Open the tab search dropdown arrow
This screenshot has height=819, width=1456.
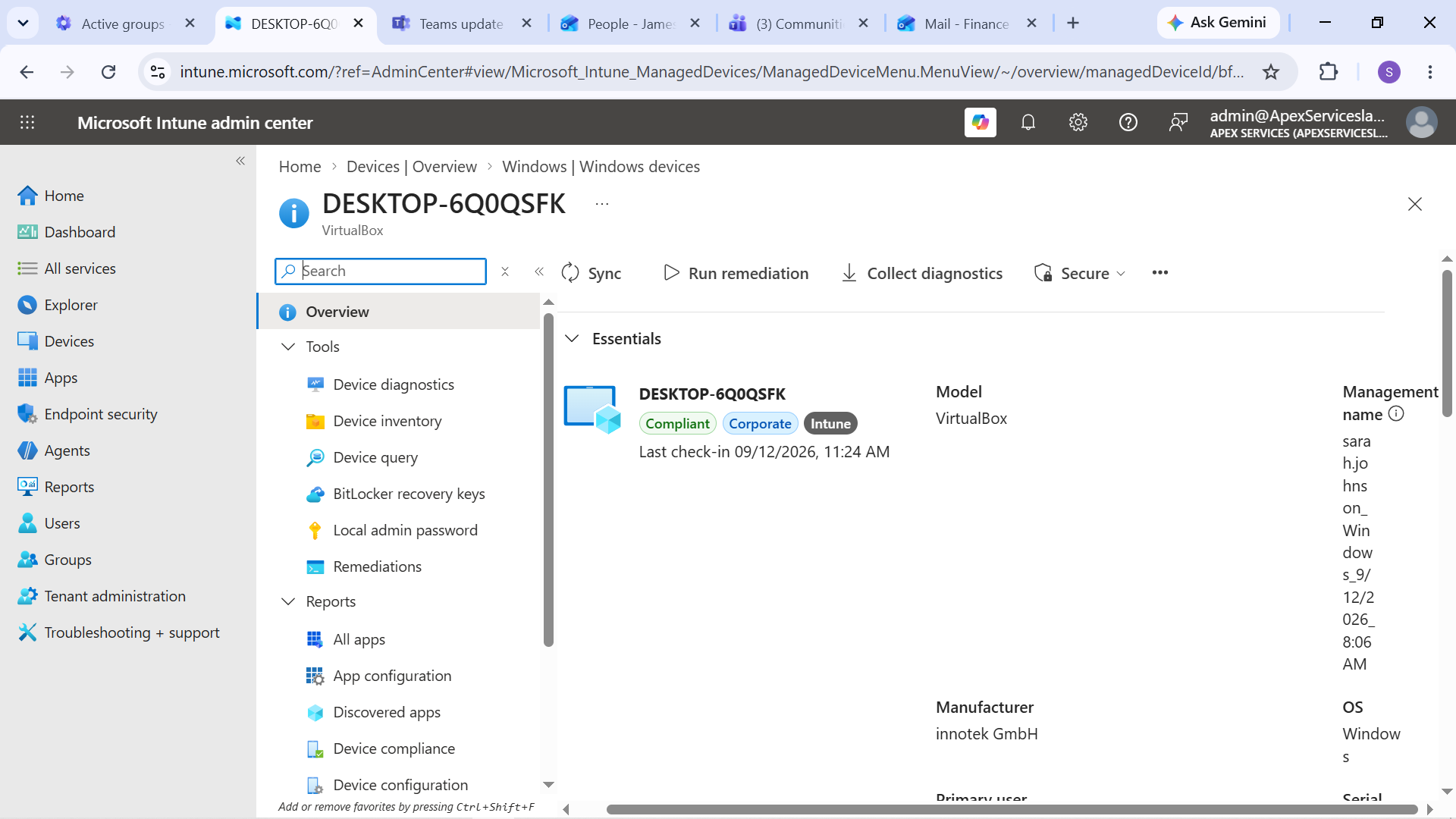tap(24, 23)
